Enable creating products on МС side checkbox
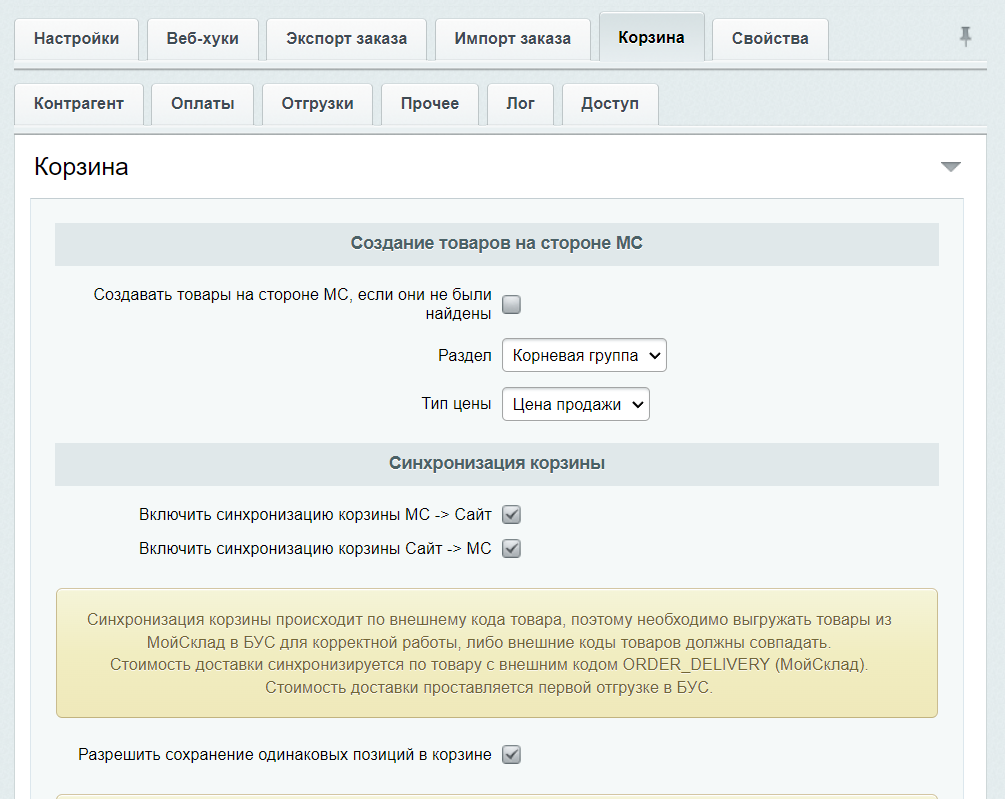 click(x=511, y=304)
